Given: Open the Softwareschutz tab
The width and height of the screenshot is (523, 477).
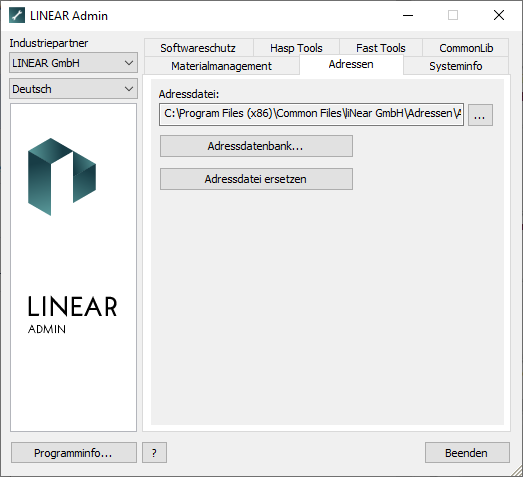Looking at the screenshot, I should tap(198, 48).
